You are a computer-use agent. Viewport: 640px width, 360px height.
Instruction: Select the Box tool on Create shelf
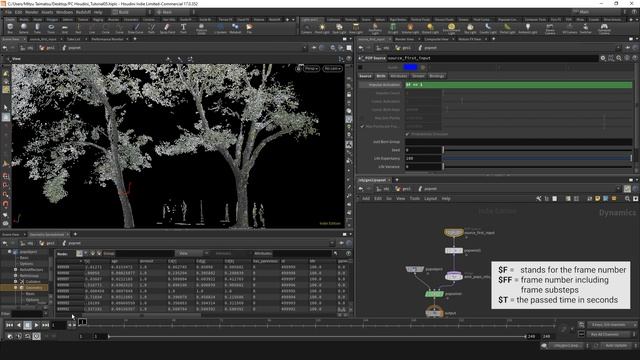[10, 28]
